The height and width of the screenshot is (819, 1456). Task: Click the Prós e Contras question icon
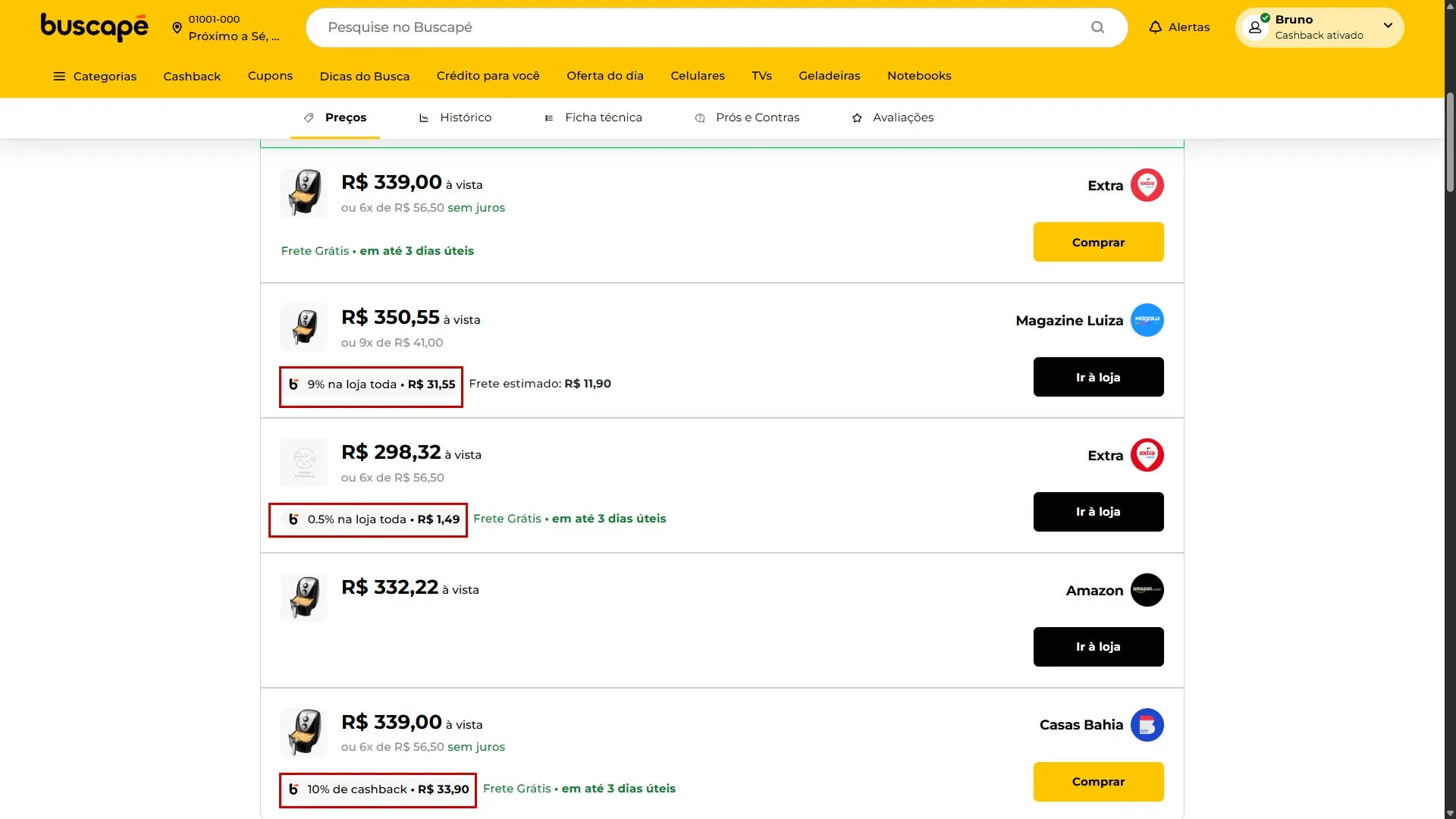coord(699,118)
